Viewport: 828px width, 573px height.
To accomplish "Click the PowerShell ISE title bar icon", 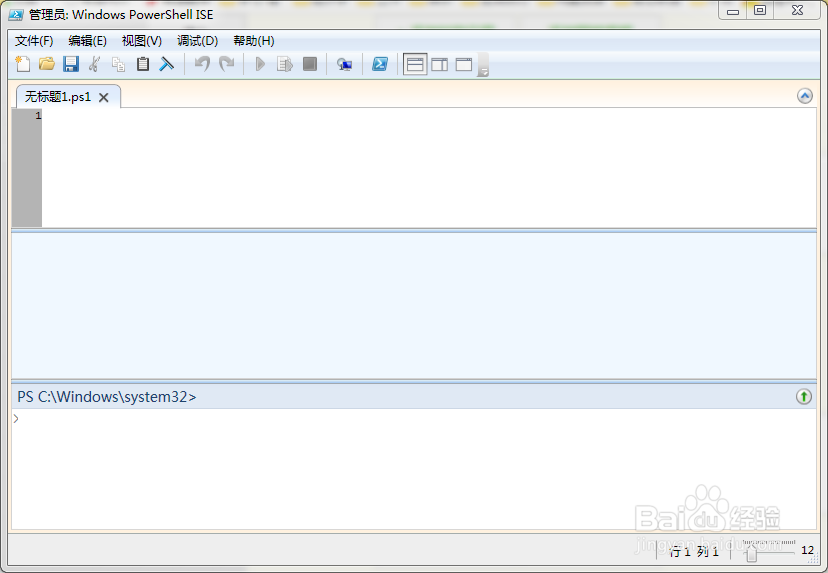I will coord(15,14).
